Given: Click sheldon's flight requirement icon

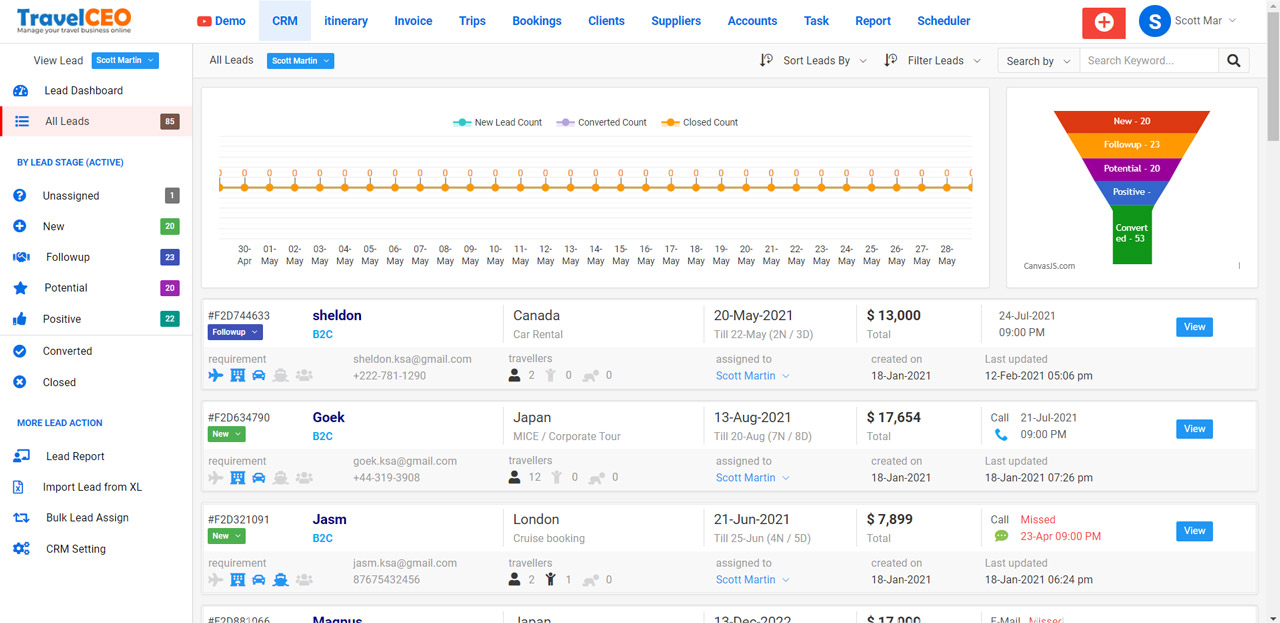Looking at the screenshot, I should click(x=215, y=376).
